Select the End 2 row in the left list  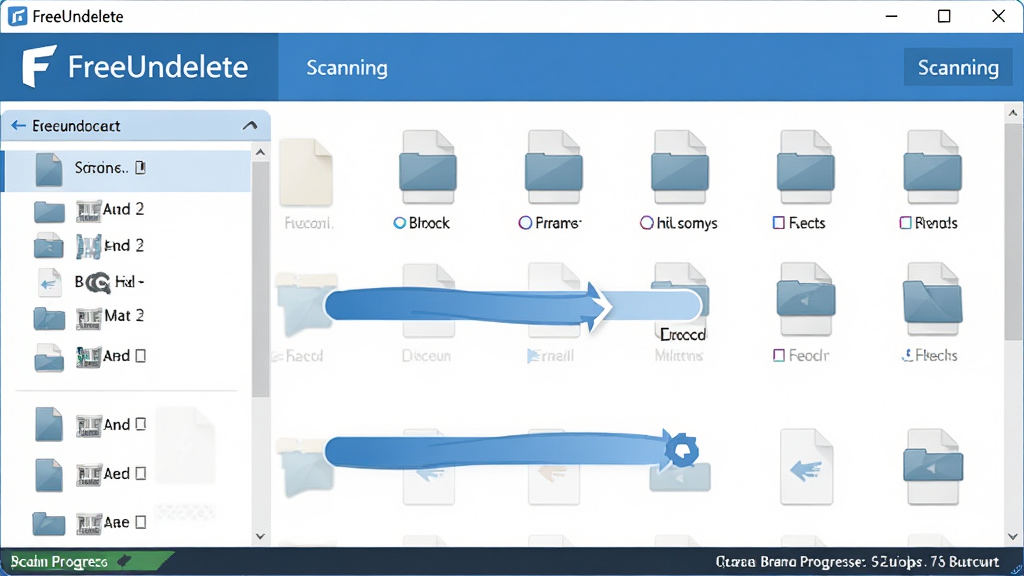pos(127,246)
